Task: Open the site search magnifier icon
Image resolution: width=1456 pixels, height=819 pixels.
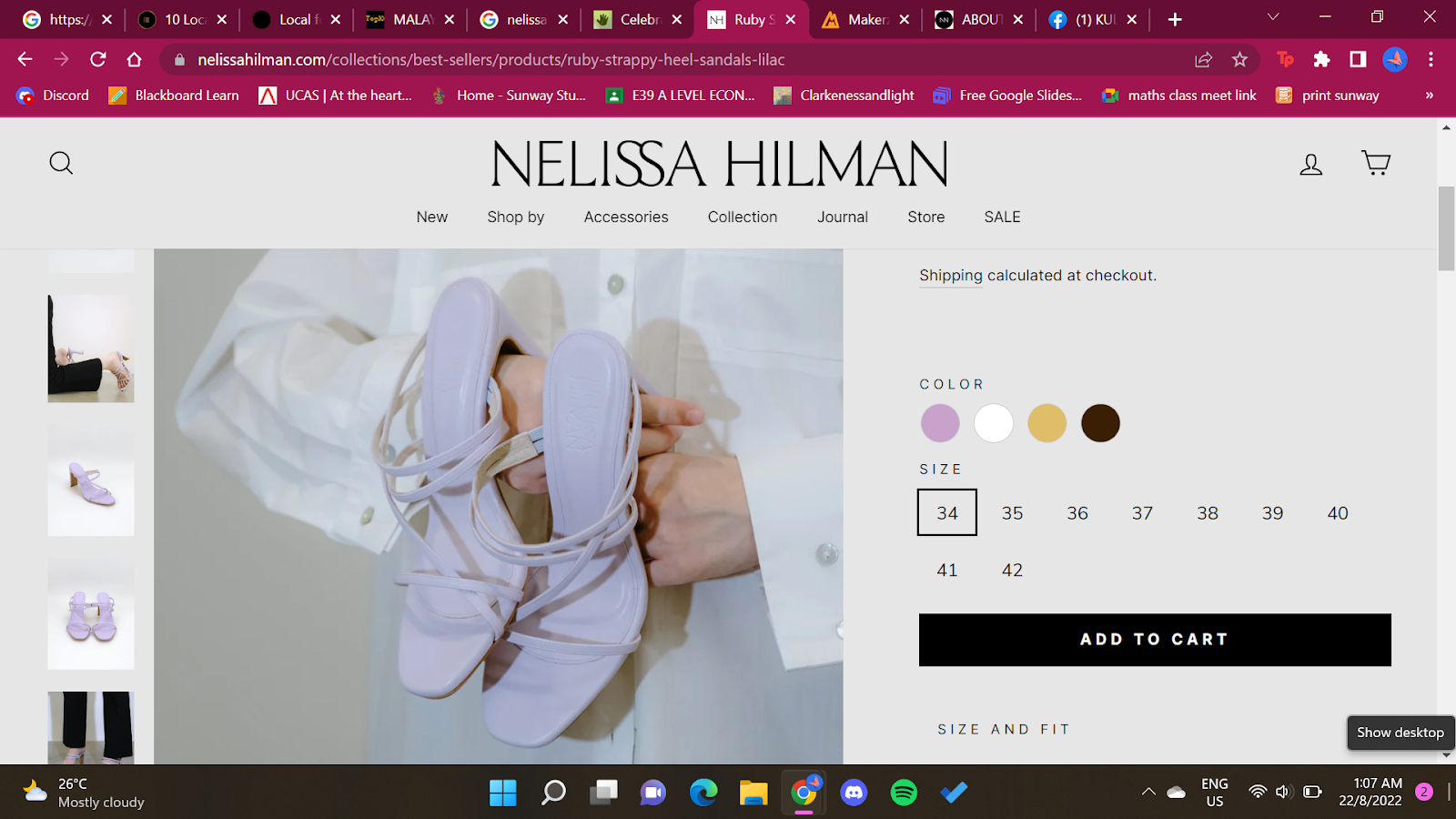Action: tap(61, 163)
